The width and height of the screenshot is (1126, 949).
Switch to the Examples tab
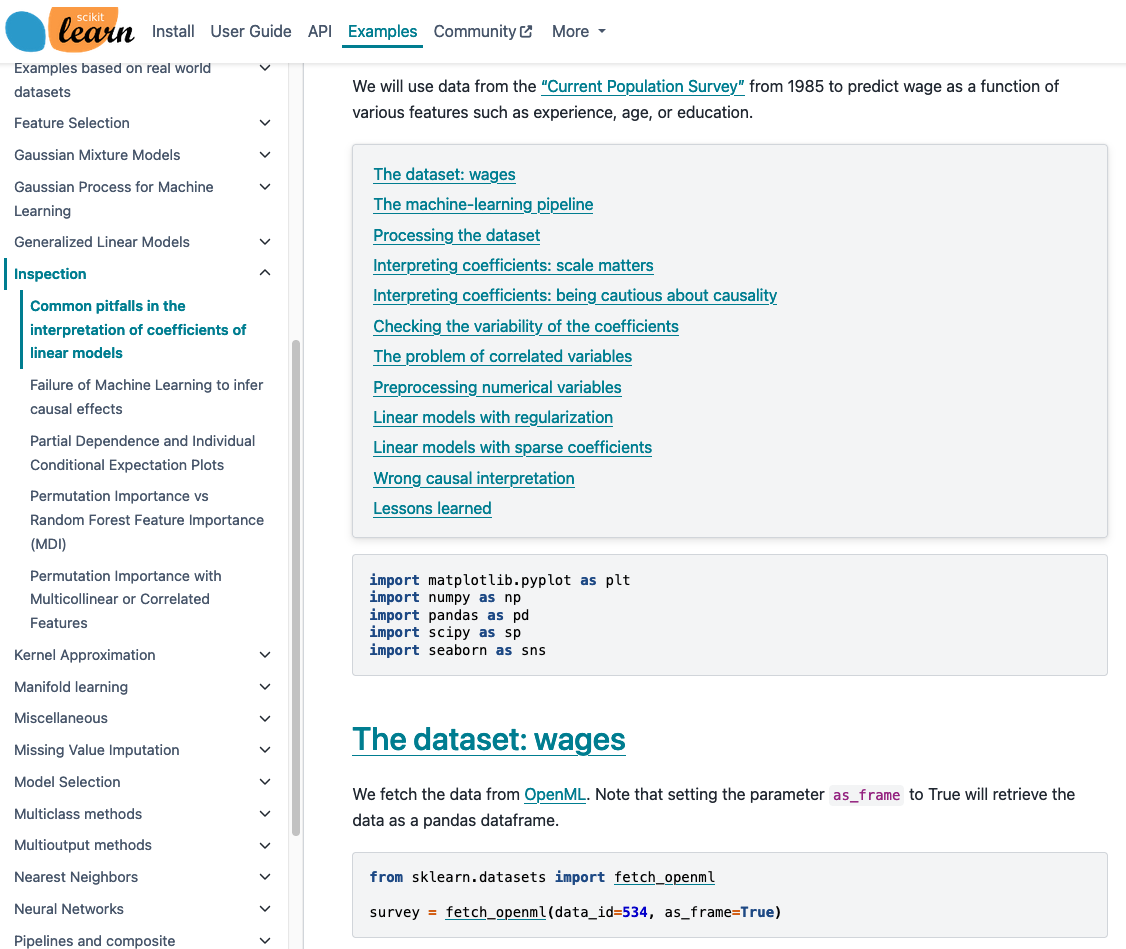pyautogui.click(x=382, y=32)
